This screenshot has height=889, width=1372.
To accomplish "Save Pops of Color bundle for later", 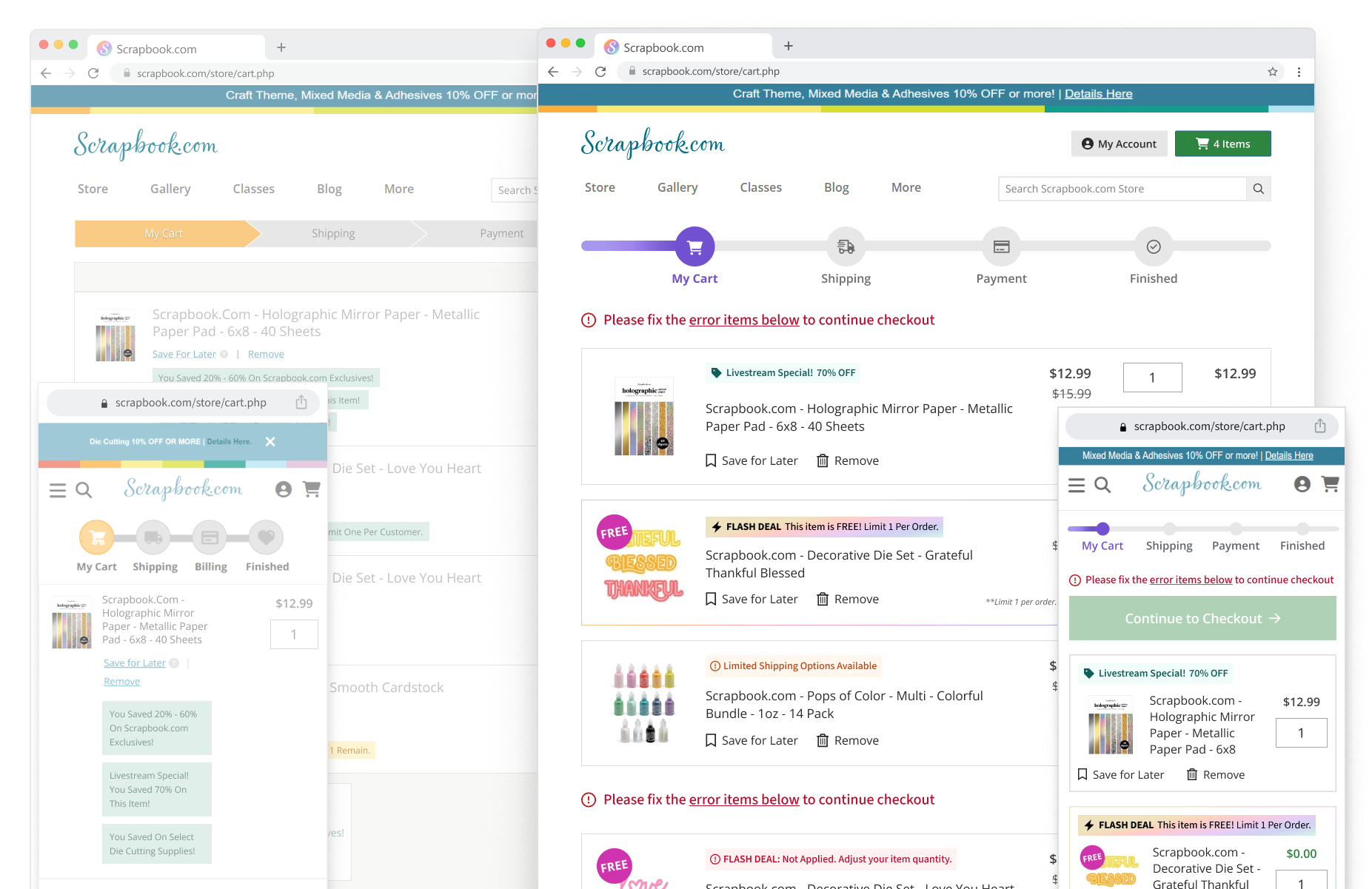I will [752, 740].
